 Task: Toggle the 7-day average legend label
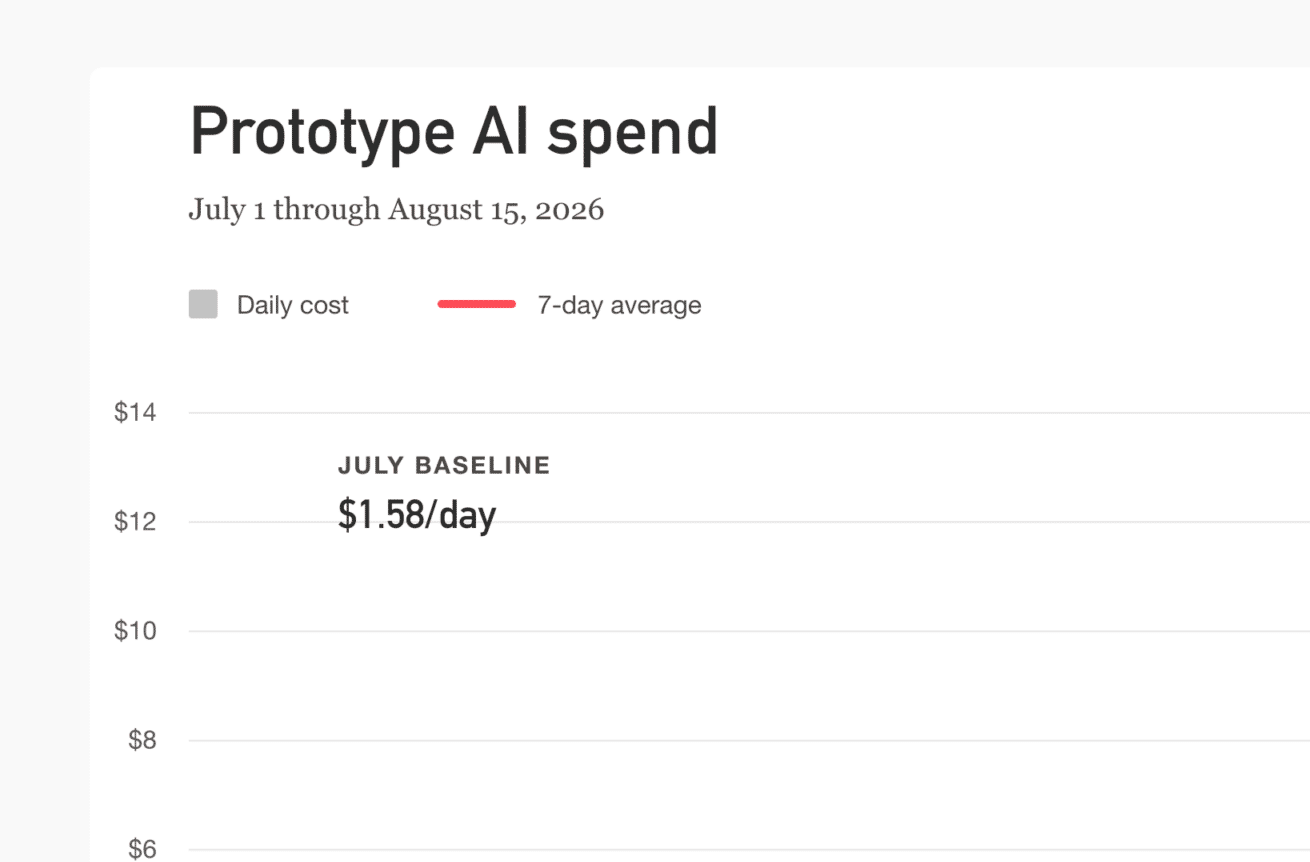coord(619,305)
